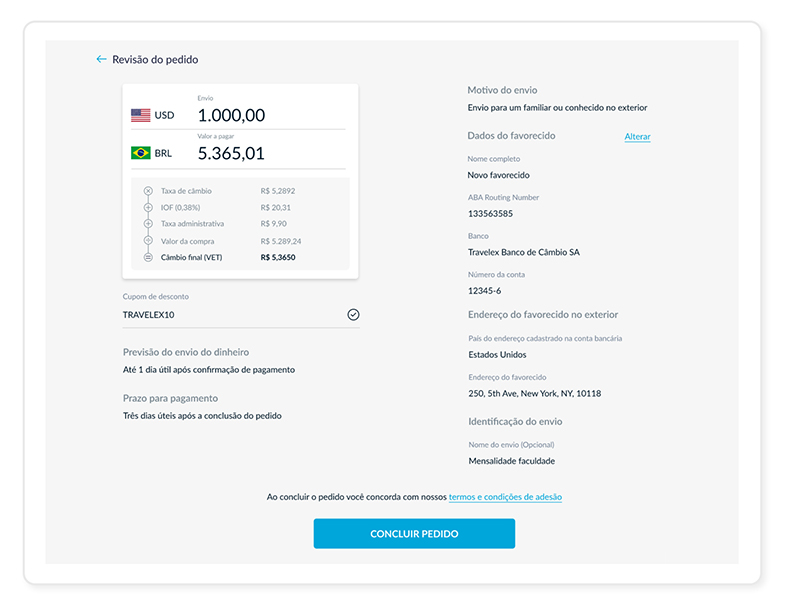Open the termos e condições de adesão link
This screenshot has height=606, width=785.
[512, 497]
